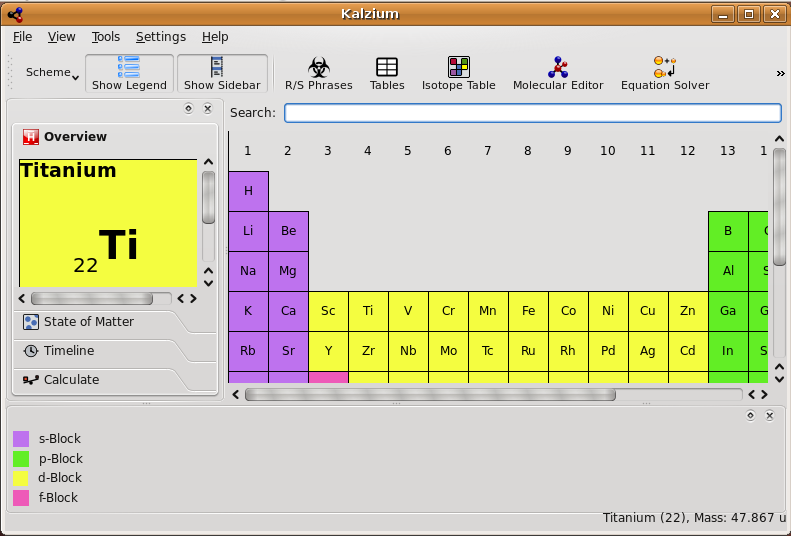Screen dimensions: 791x536
Task: Expand hidden toolbar items chevron
Action: pos(780,74)
